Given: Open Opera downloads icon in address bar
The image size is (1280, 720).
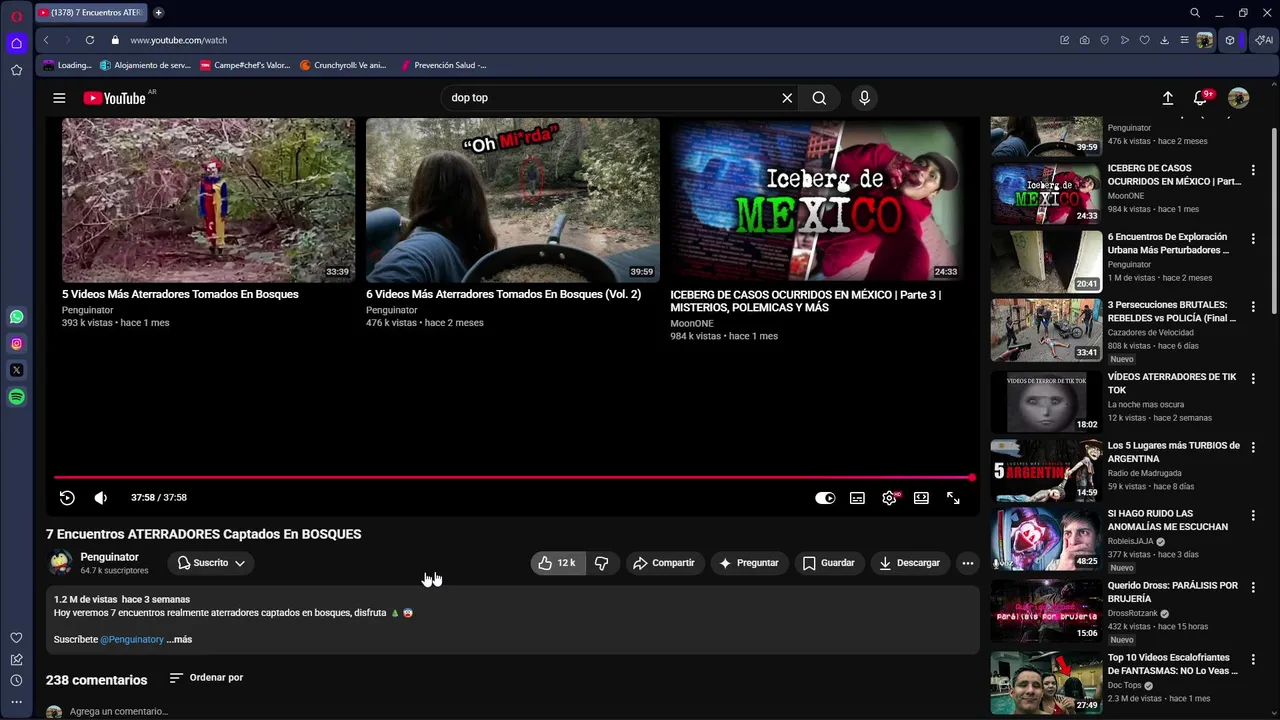Looking at the screenshot, I should 1164,40.
